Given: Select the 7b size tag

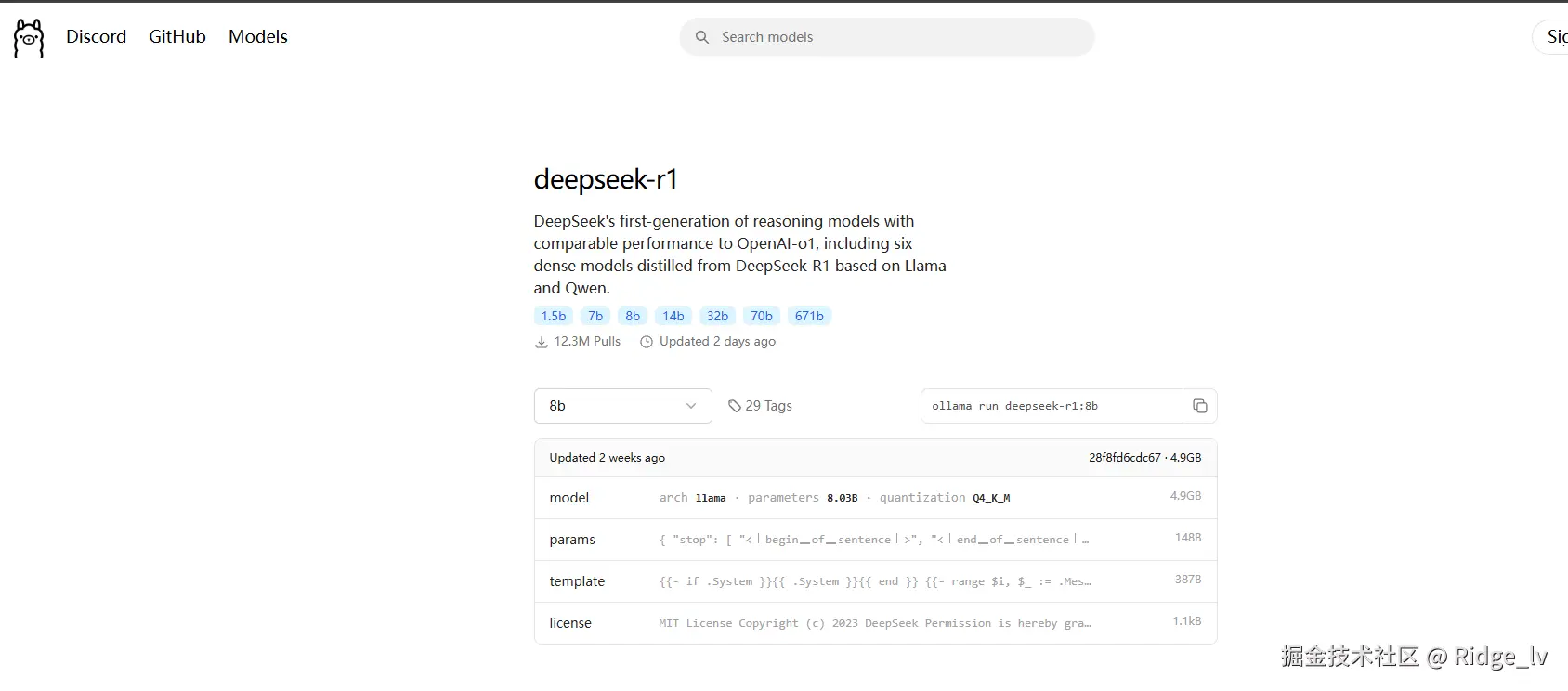Looking at the screenshot, I should click(595, 316).
